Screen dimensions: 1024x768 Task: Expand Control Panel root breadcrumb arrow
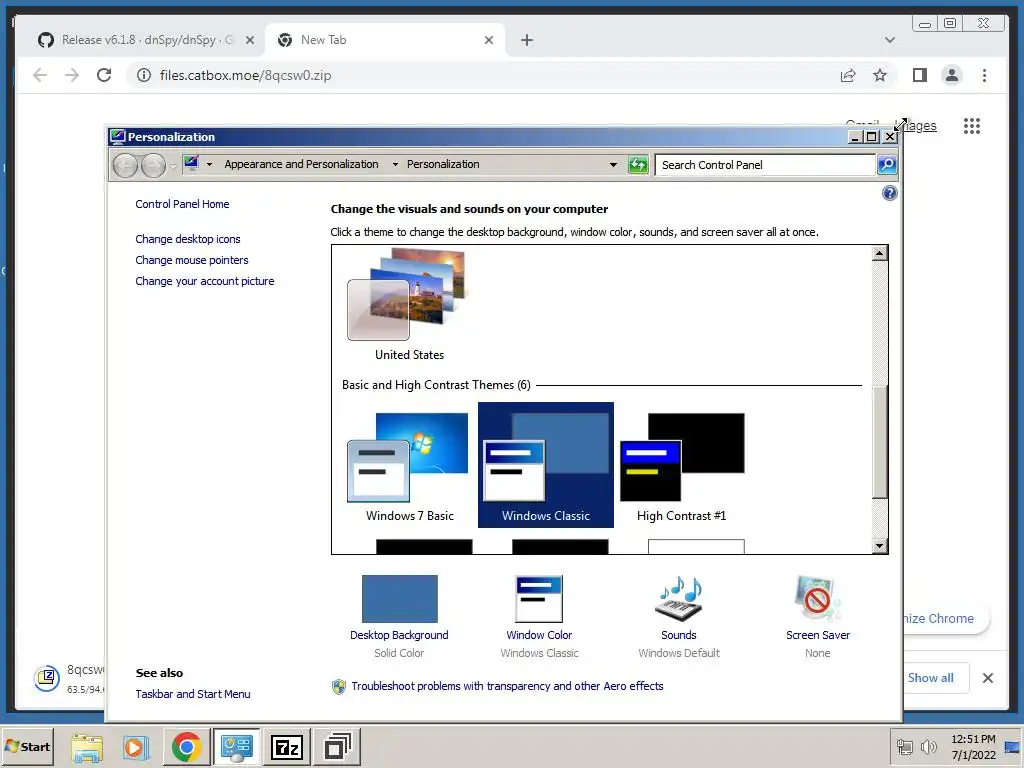tap(209, 165)
